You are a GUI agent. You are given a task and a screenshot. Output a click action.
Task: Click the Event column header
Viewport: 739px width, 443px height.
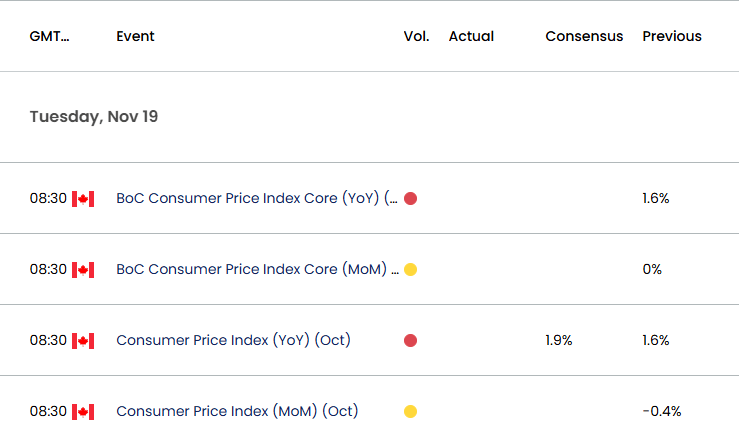pos(135,36)
